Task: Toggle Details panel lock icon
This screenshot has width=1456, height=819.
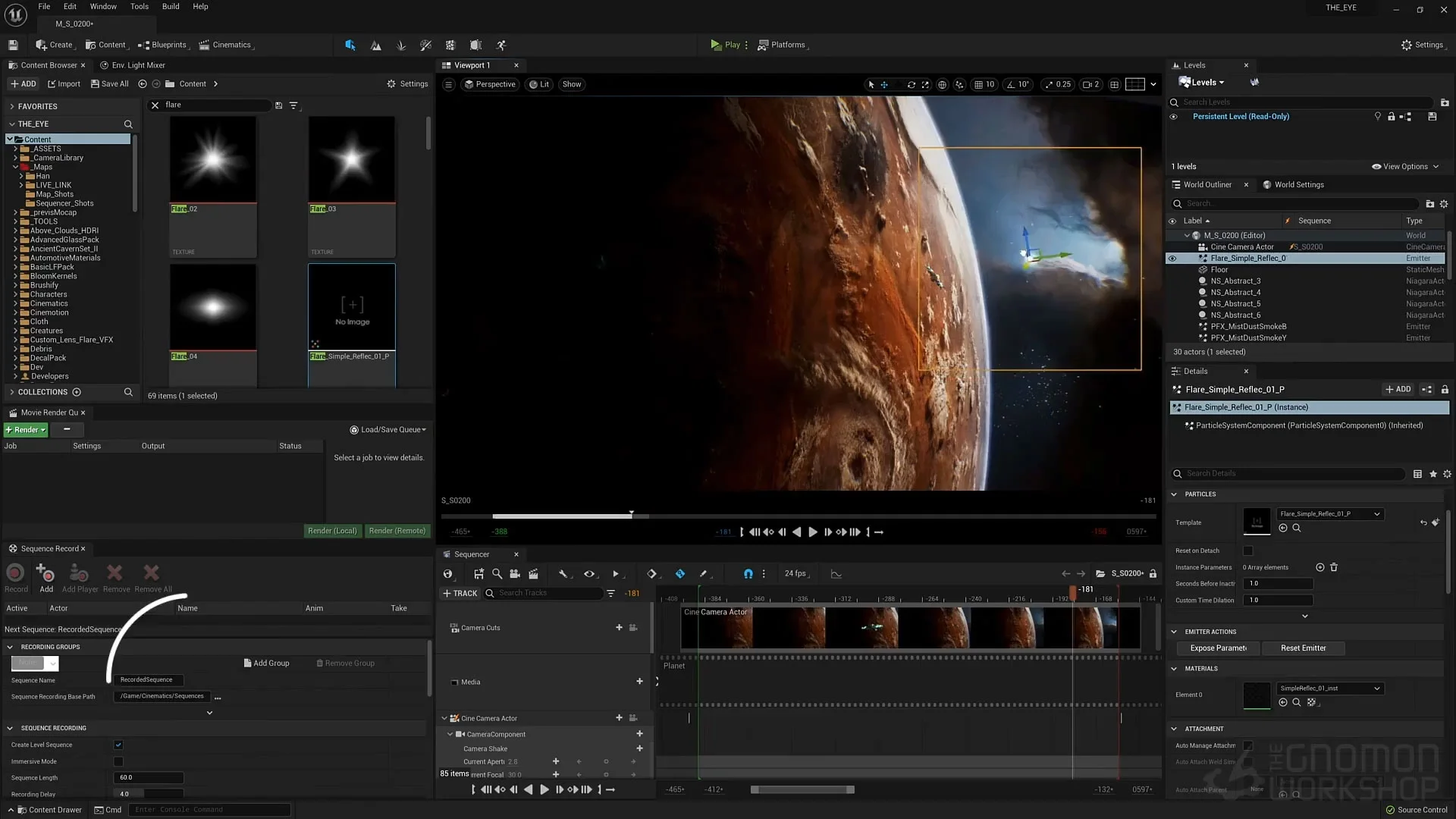Action: click(1445, 390)
